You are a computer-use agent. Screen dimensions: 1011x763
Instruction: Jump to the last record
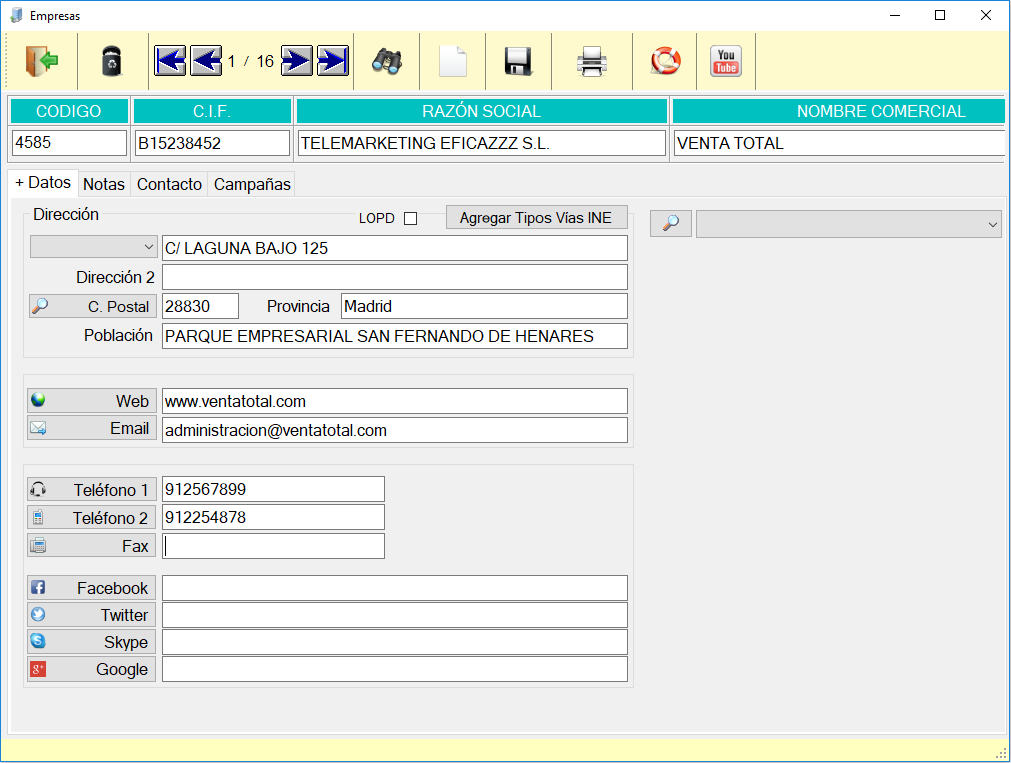click(x=333, y=61)
